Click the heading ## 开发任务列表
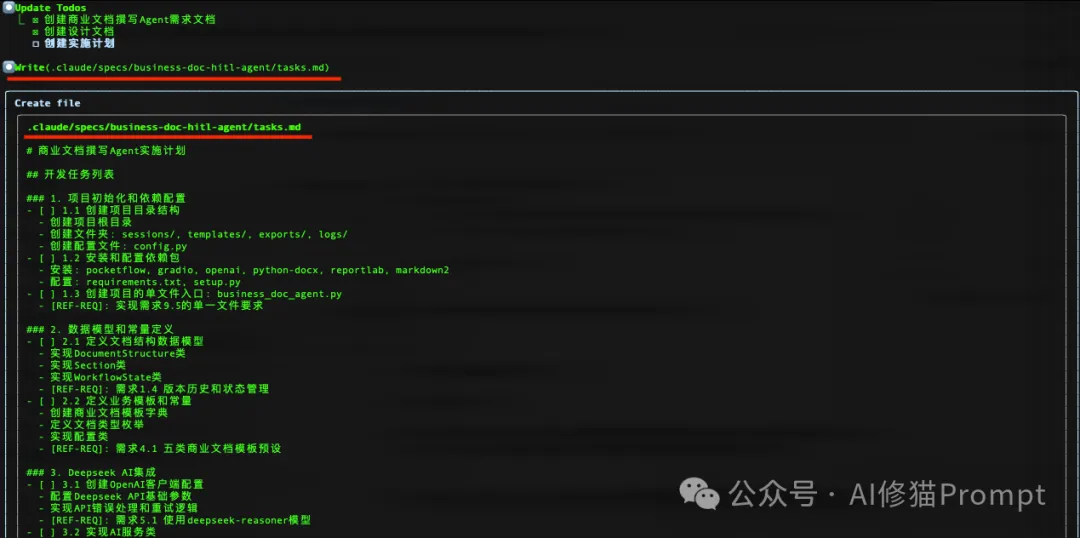Screen dimensions: 1080x538 click(71, 175)
